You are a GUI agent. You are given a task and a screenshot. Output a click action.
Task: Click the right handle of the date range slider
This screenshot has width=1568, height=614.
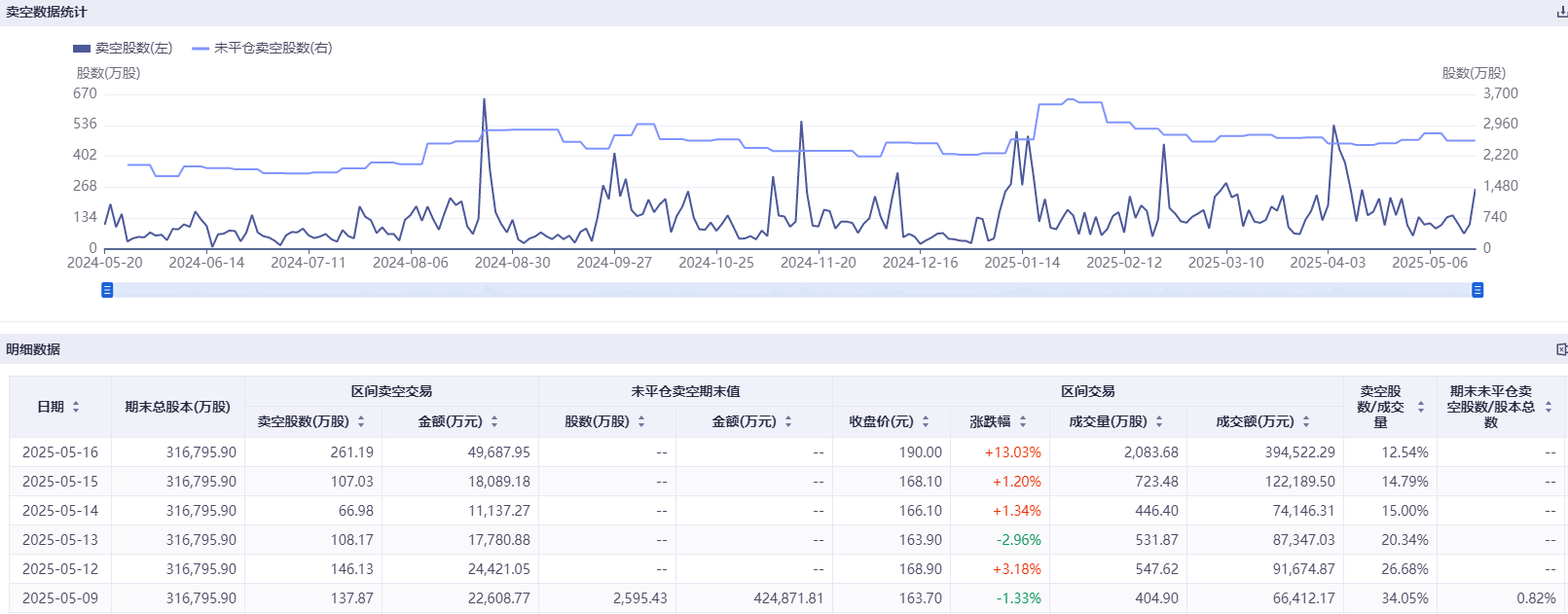tap(1477, 290)
